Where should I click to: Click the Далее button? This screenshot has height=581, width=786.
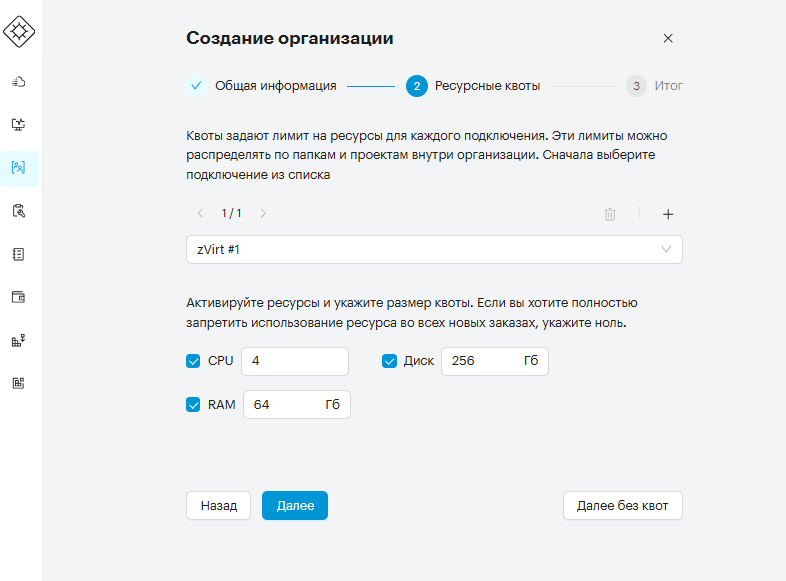[295, 505]
